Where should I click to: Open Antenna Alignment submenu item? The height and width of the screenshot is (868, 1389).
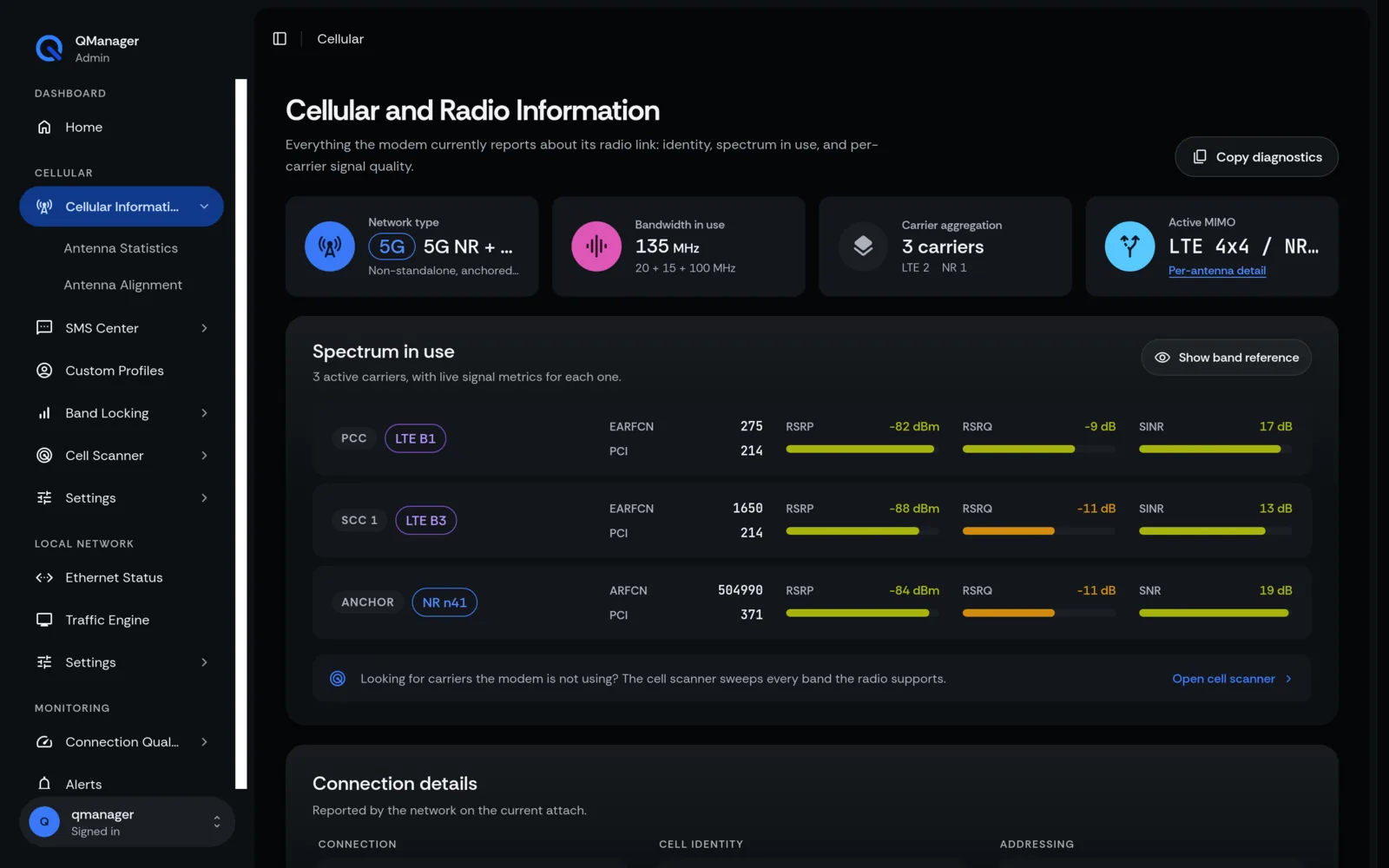point(122,285)
